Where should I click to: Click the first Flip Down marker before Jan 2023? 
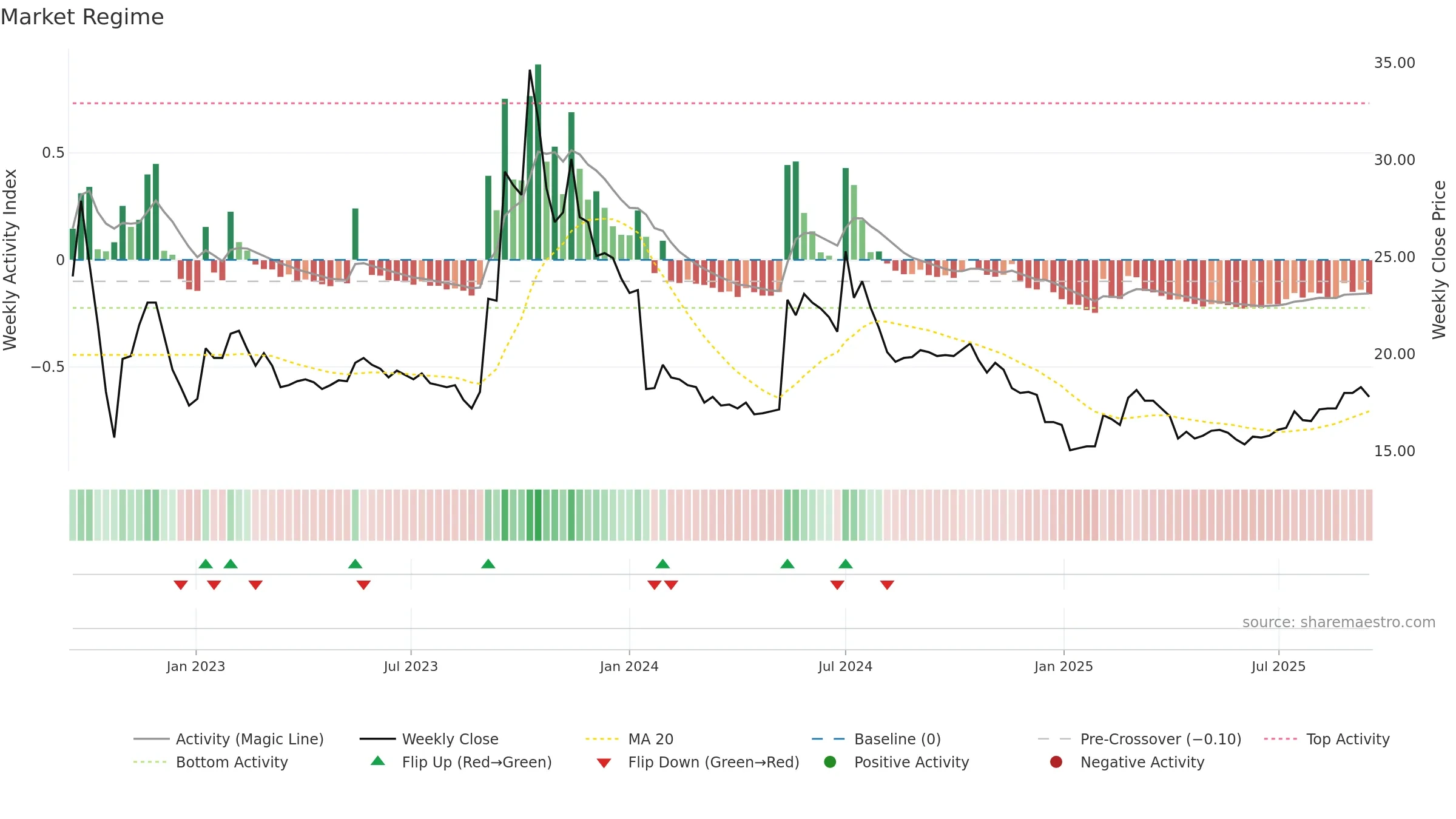click(x=181, y=585)
